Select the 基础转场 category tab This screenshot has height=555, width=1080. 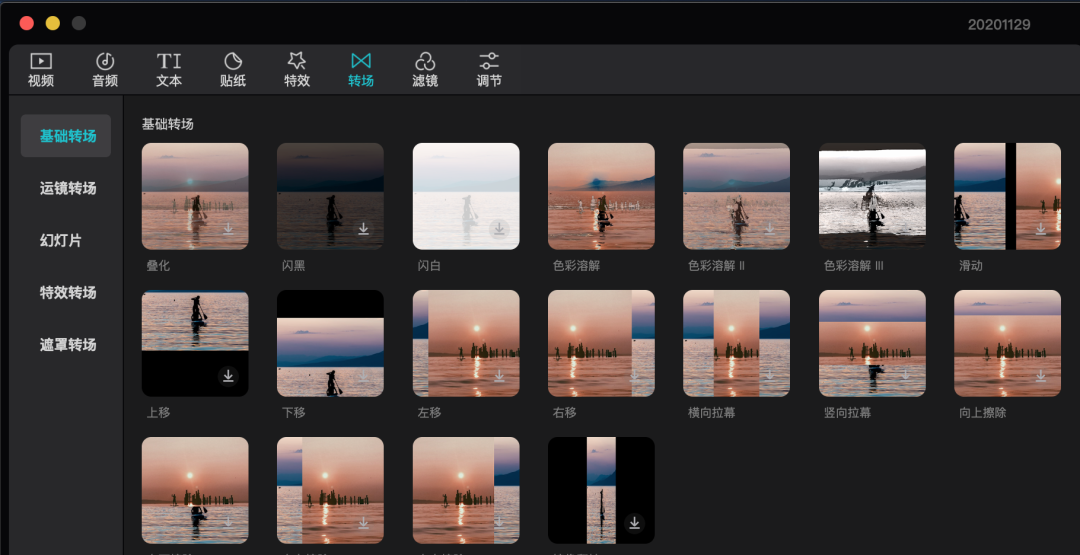[67, 136]
